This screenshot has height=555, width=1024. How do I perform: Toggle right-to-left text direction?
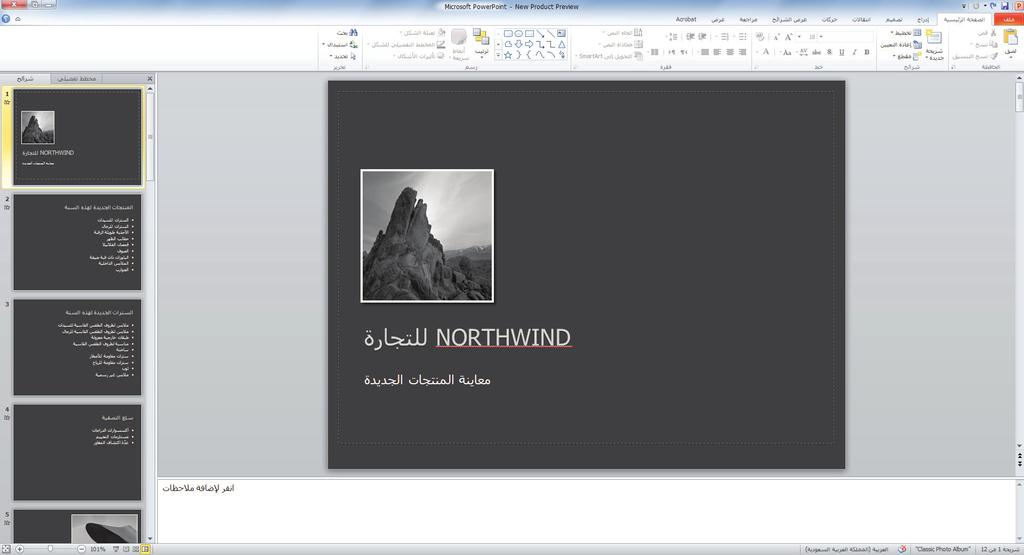[x=684, y=52]
